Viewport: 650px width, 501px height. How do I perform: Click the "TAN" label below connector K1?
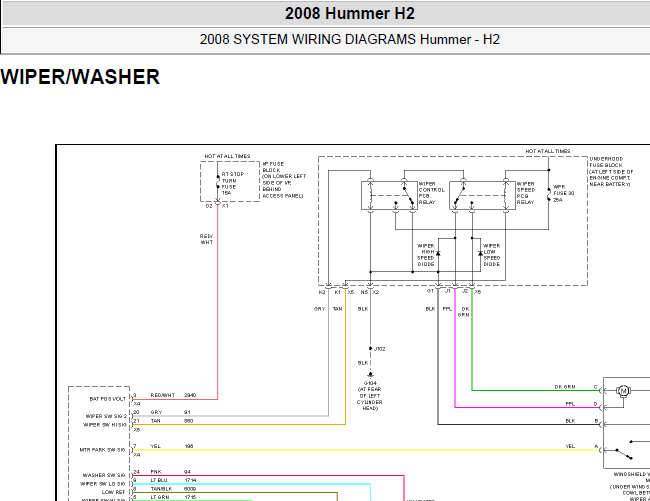pyautogui.click(x=337, y=309)
